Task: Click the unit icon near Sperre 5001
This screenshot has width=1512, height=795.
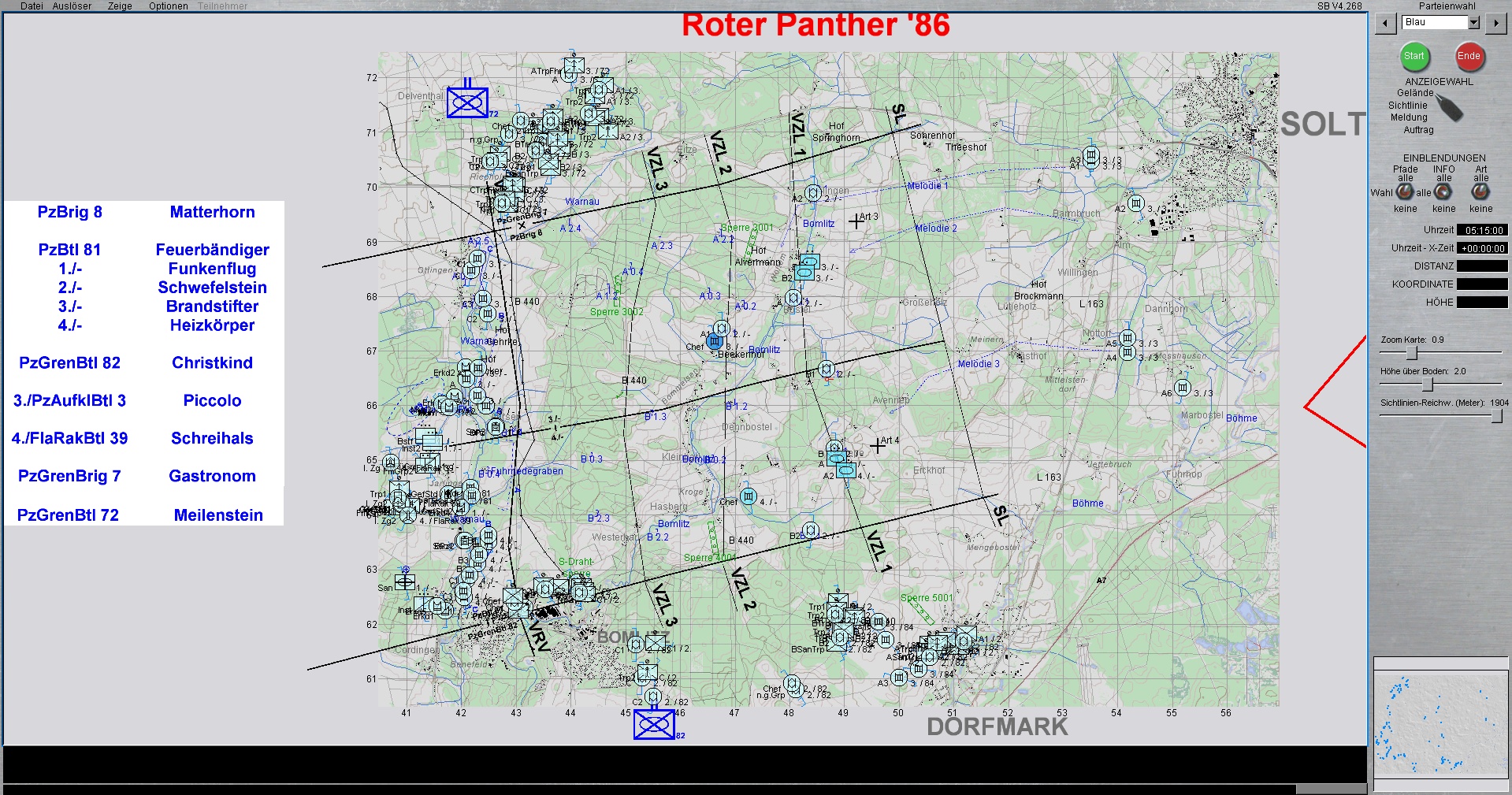Action: pos(879,622)
